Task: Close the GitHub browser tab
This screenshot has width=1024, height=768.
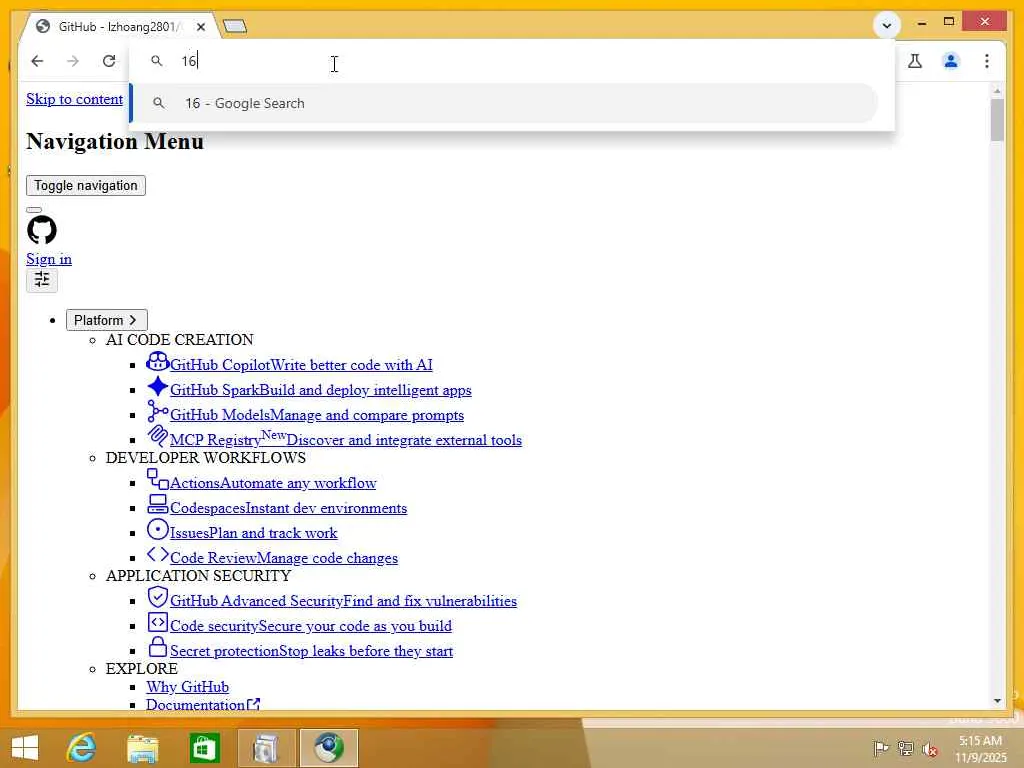Action: tap(201, 27)
